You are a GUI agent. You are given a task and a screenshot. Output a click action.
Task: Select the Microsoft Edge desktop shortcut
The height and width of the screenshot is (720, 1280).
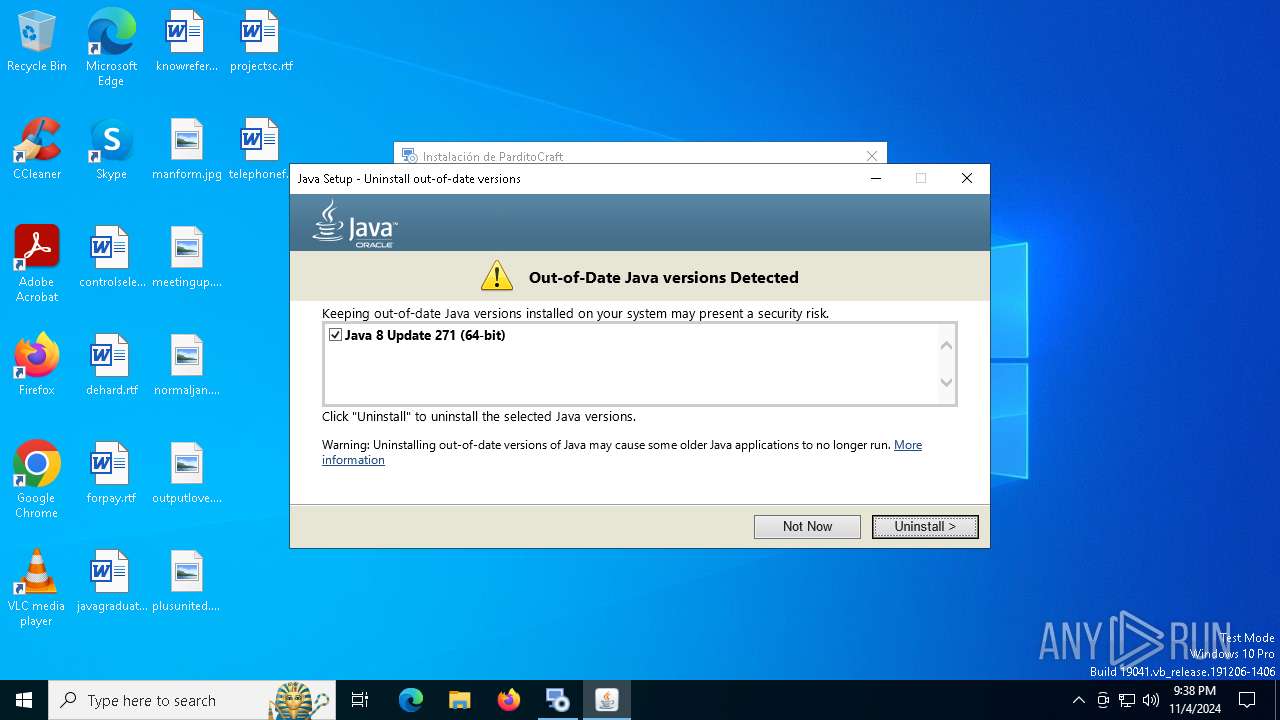click(x=111, y=47)
